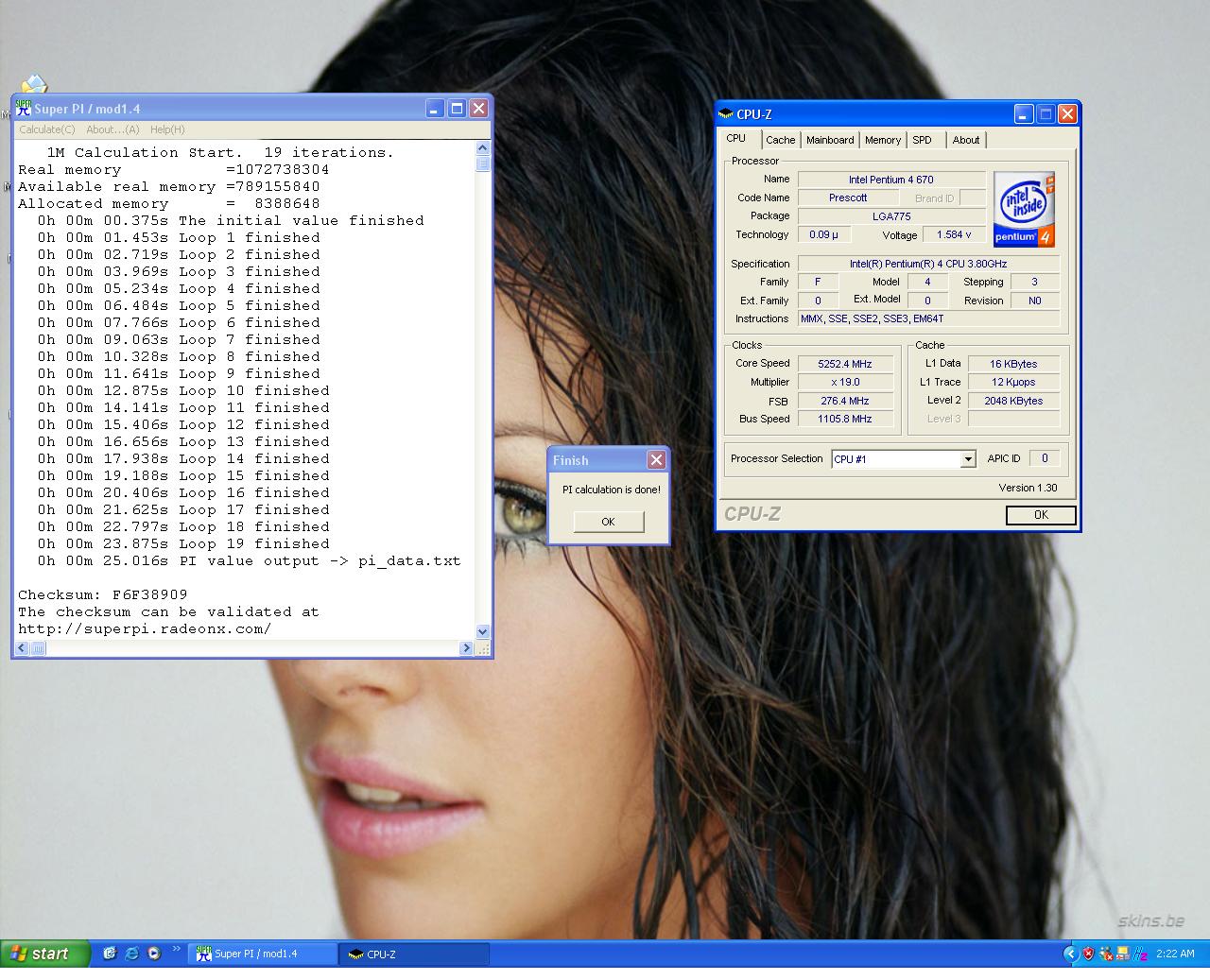Viewport: 1210px width, 980px height.
Task: Click the Super PI title bar icon
Action: point(24,109)
